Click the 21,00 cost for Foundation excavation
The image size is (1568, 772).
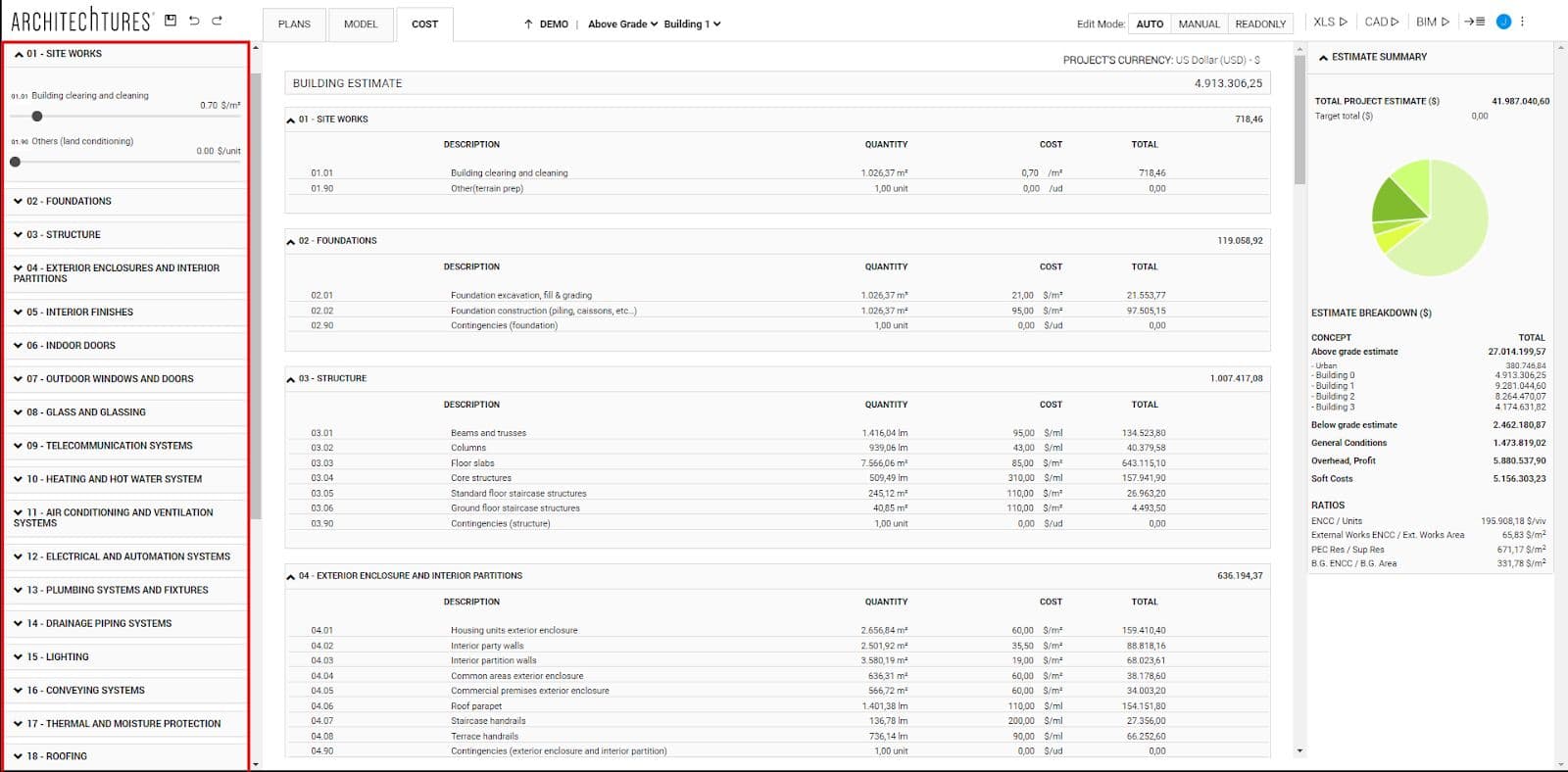[1022, 296]
